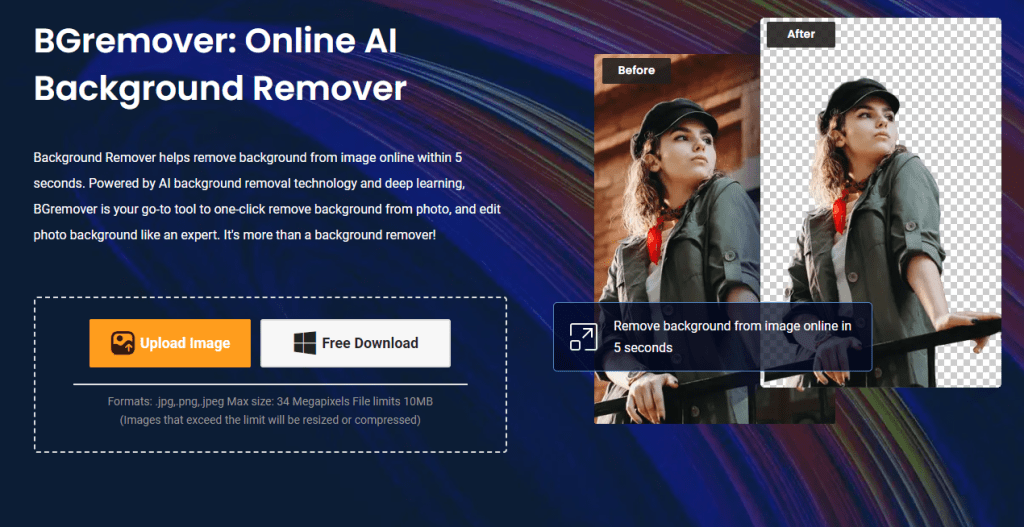Viewport: 1024px width, 527px height.
Task: Click the 'BGremover: Online AI Background Remover' heading
Action: (x=219, y=65)
